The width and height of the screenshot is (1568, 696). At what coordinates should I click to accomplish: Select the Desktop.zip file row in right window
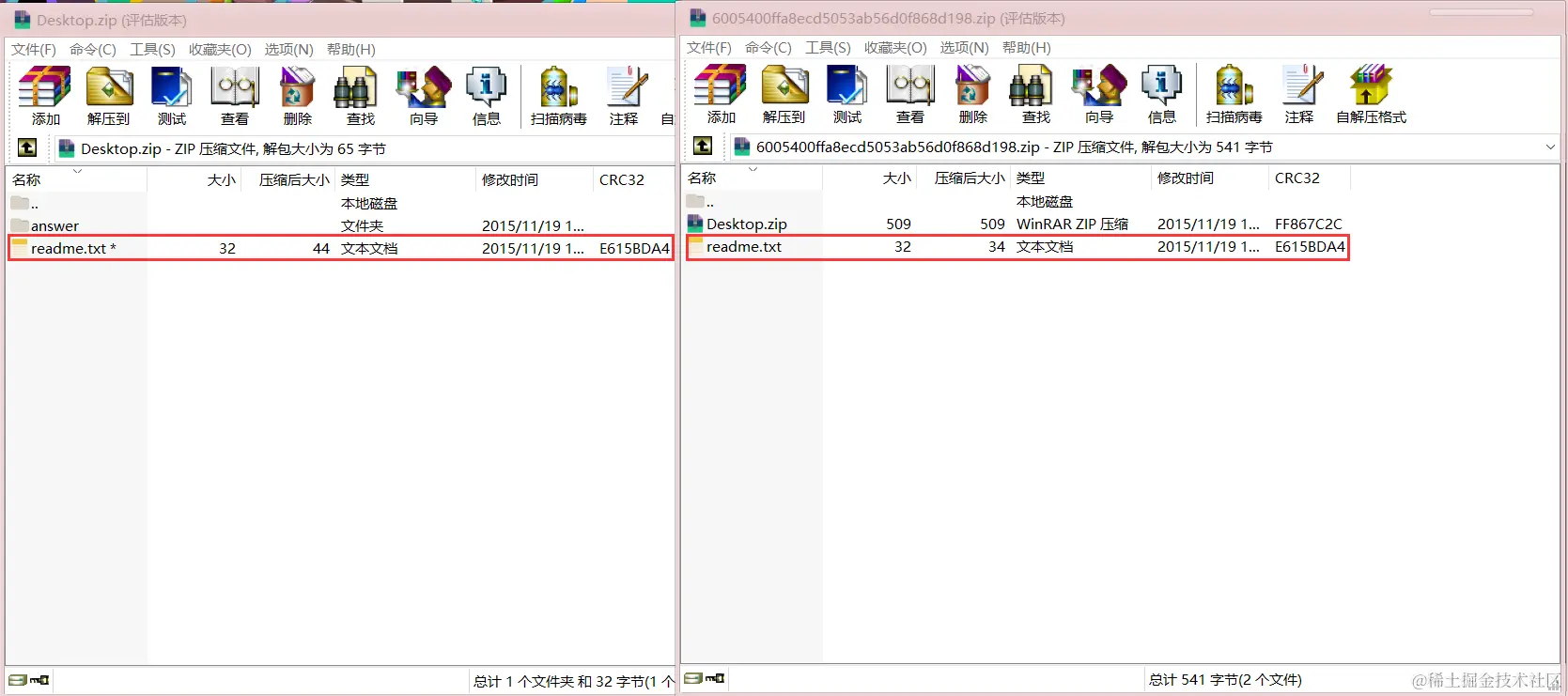pos(1017,224)
